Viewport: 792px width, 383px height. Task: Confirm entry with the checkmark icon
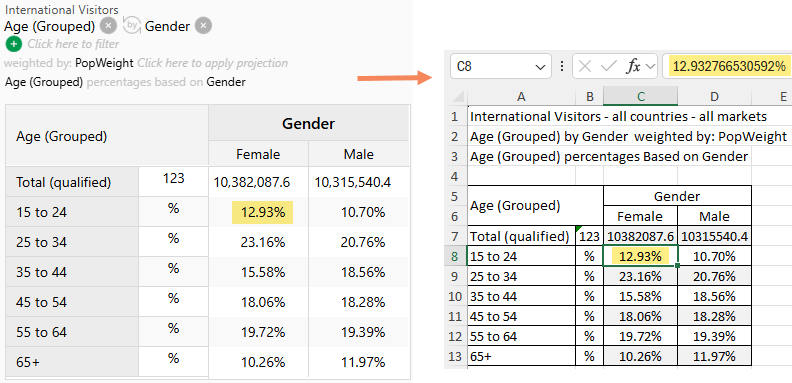(610, 66)
